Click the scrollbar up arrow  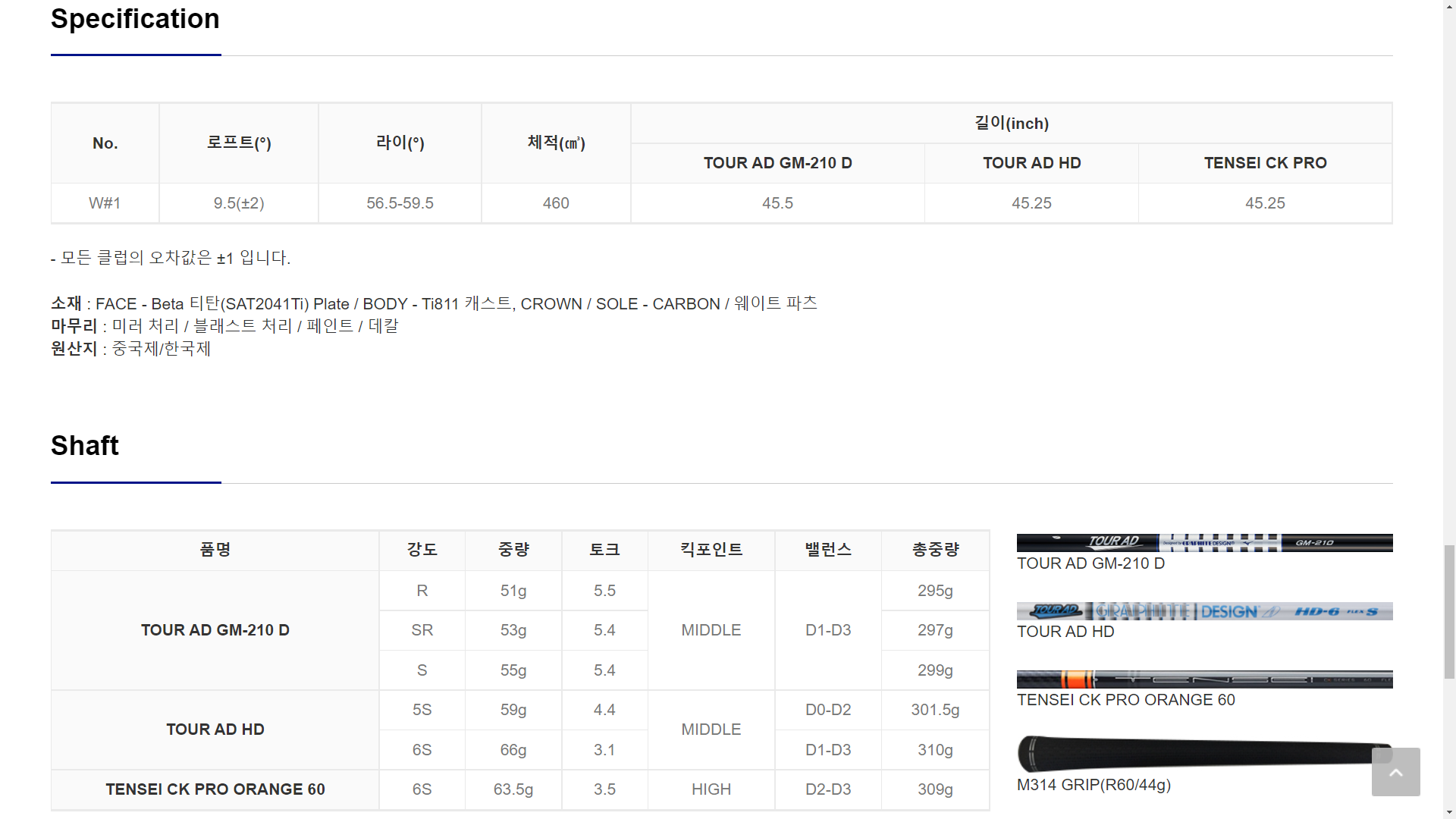point(1449,6)
